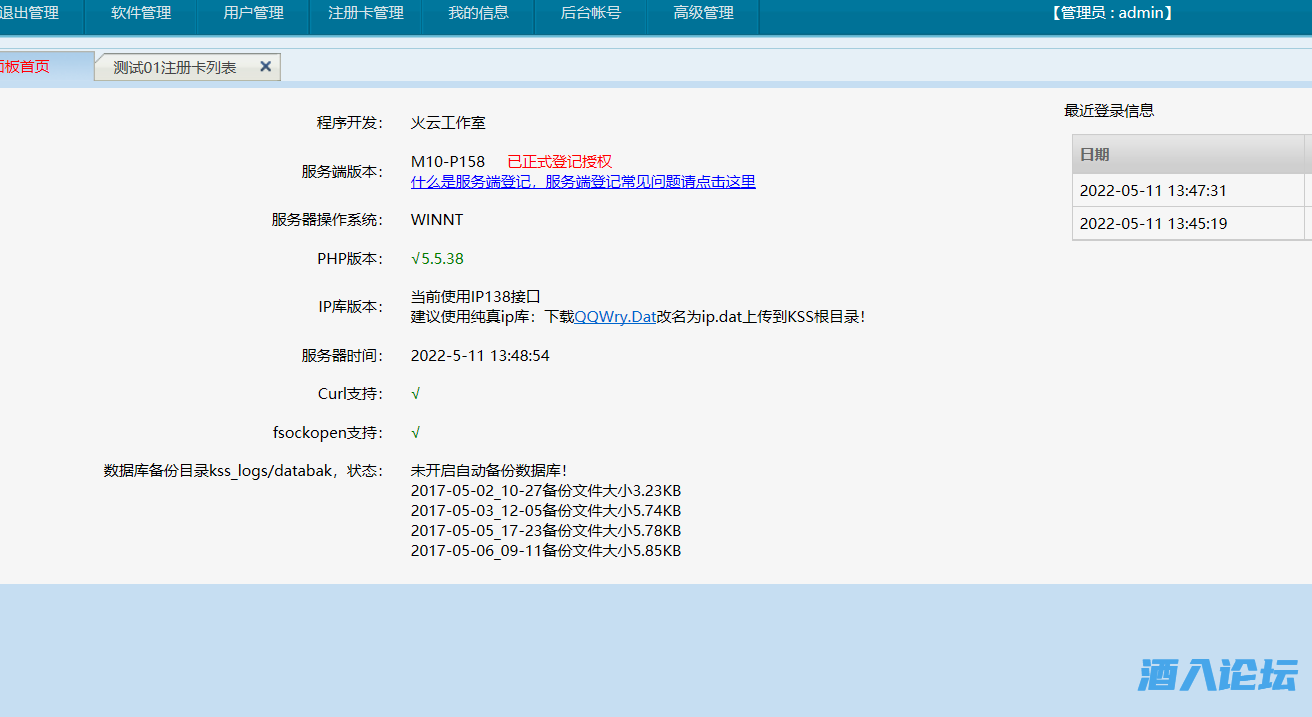Click the 退出管理 menu item
1312x717 pixels.
click(30, 13)
